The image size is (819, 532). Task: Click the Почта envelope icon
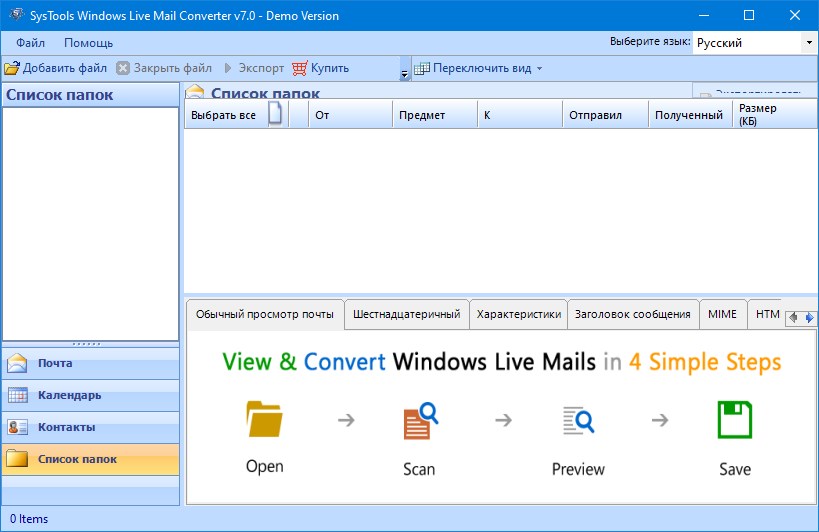(17, 363)
